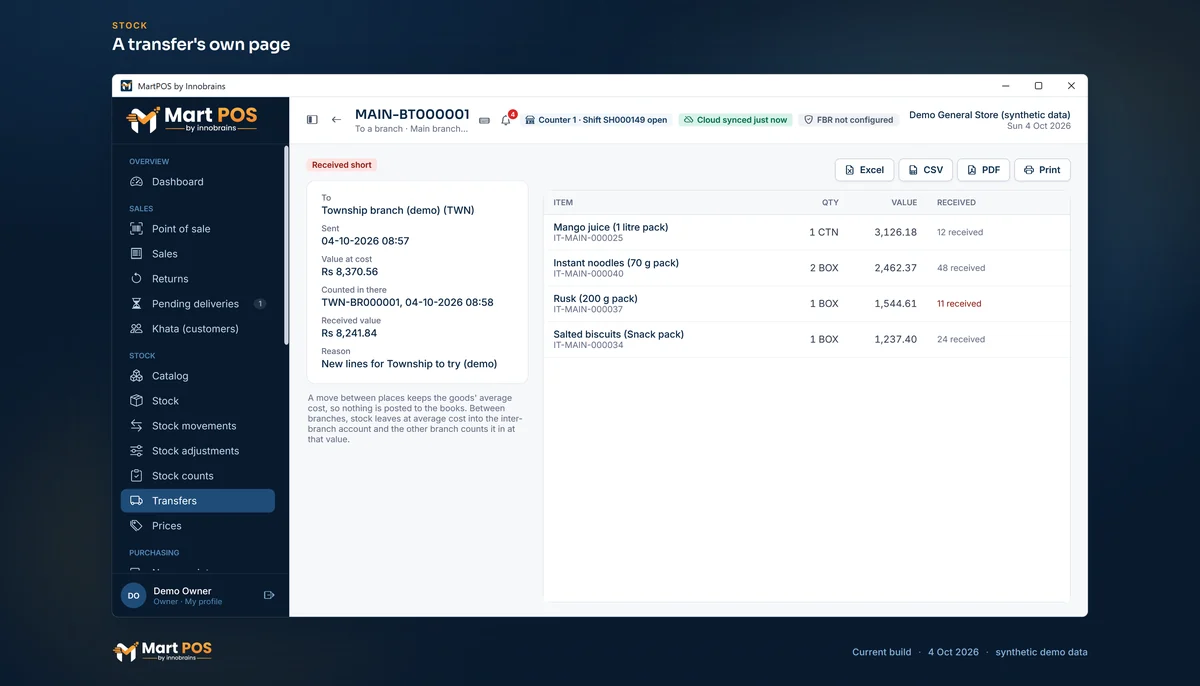
Task: Click the keyboard icon beside MAIN-BT000001
Action: [x=484, y=120]
